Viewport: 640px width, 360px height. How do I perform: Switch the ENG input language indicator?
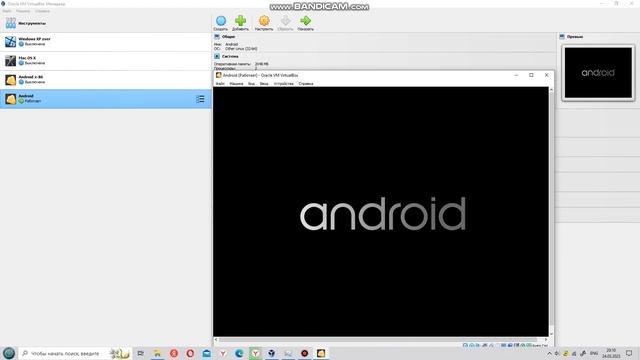pos(594,353)
